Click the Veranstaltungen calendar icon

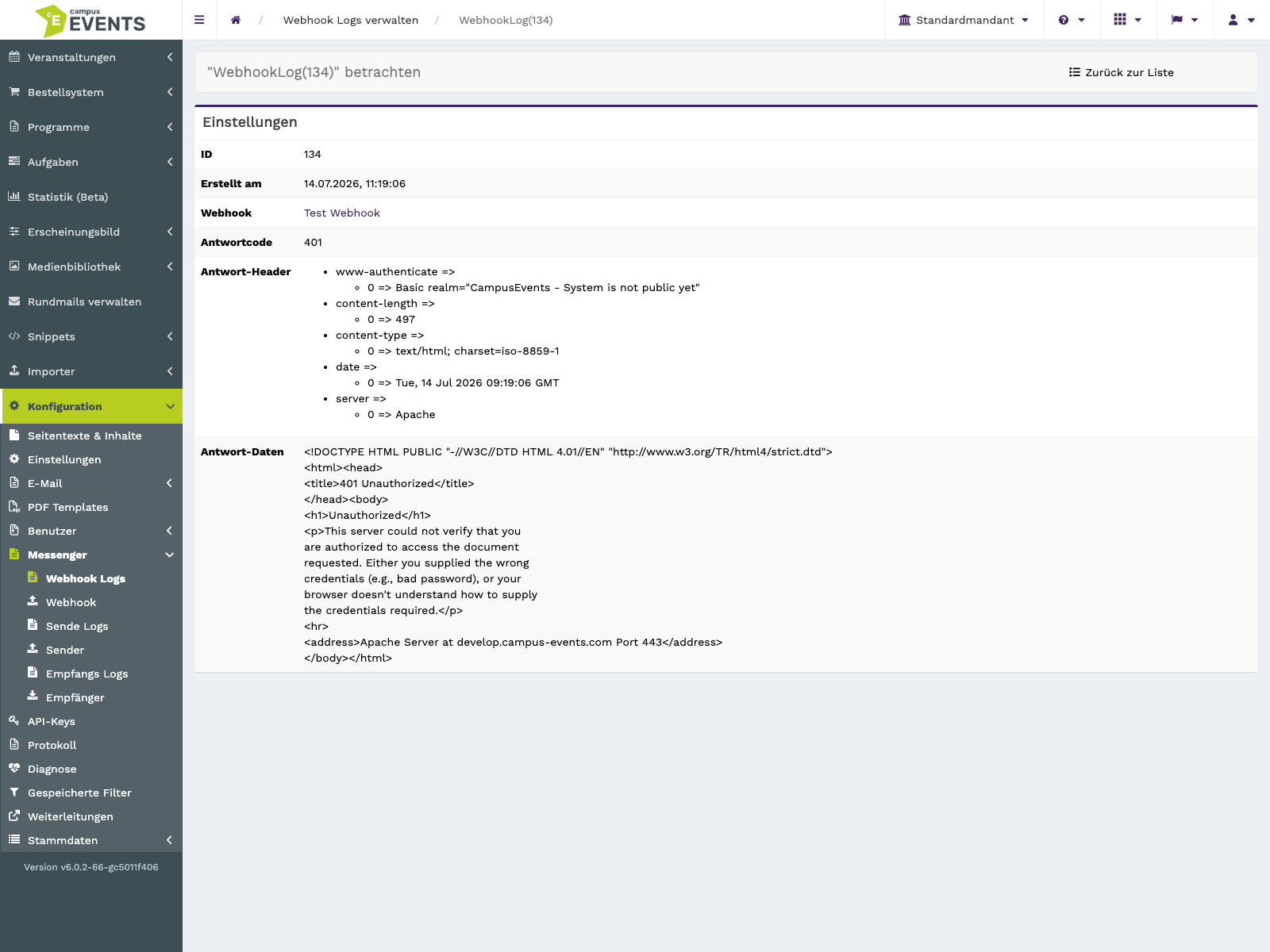[x=14, y=56]
